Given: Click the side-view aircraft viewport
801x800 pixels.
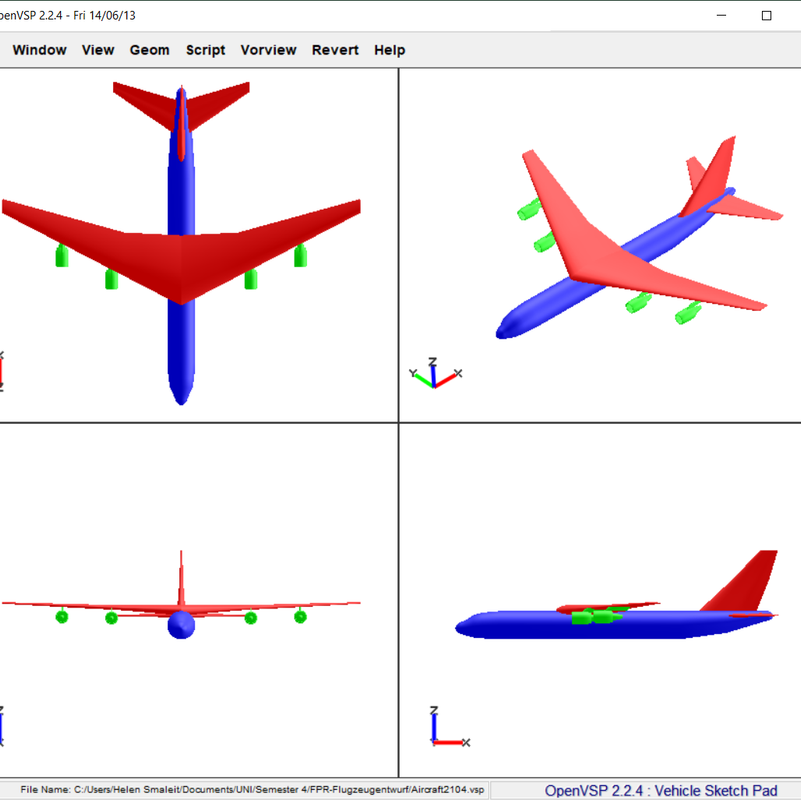Looking at the screenshot, I should 600,600.
